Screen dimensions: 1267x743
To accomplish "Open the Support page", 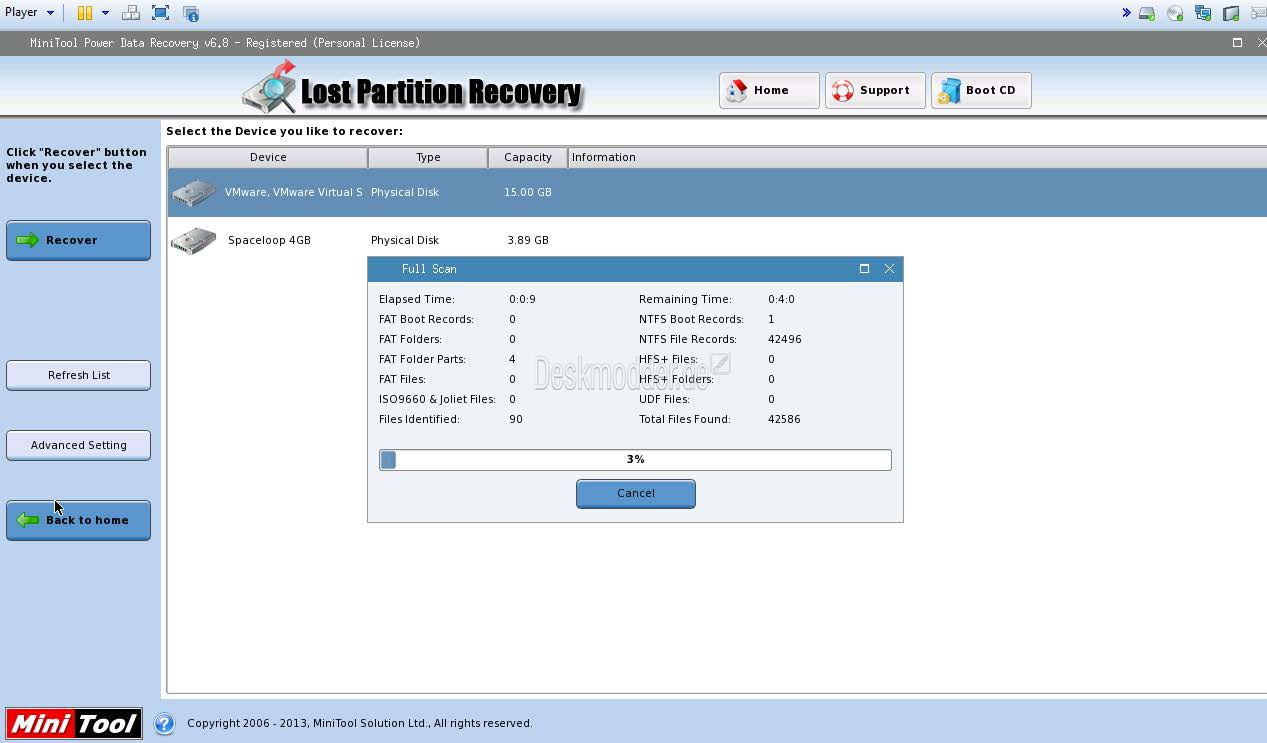I will tap(875, 90).
